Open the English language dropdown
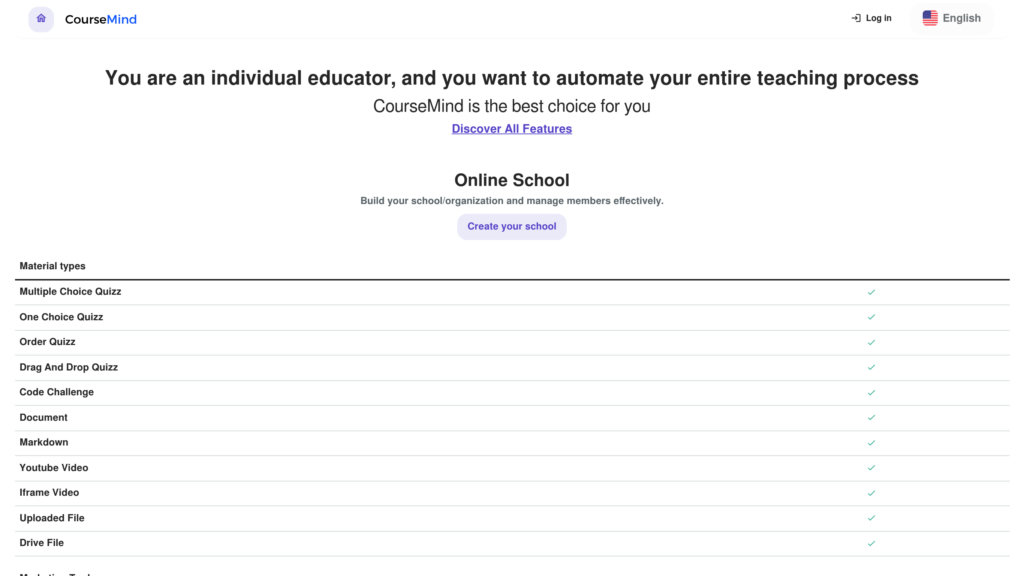This screenshot has height=576, width=1024. tap(952, 18)
